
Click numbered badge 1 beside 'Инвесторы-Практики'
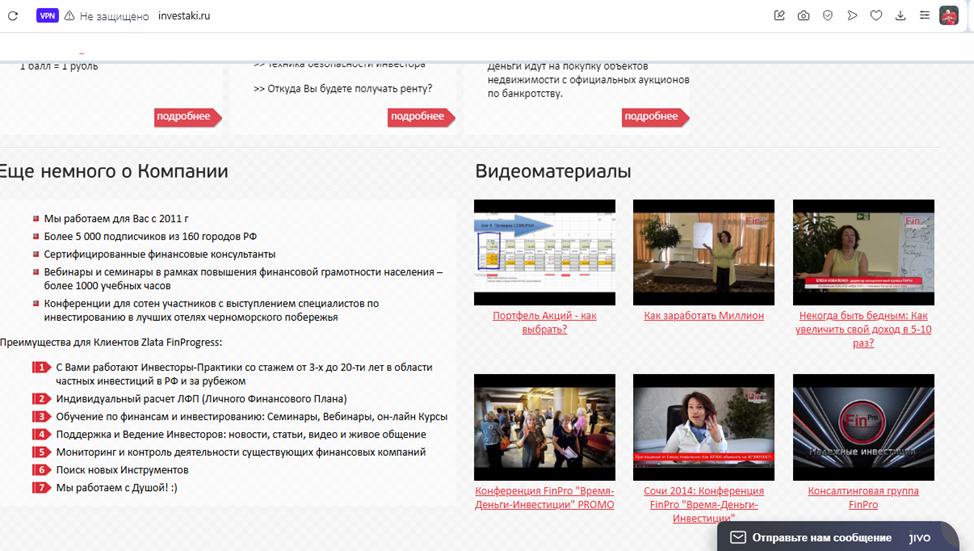click(x=41, y=367)
